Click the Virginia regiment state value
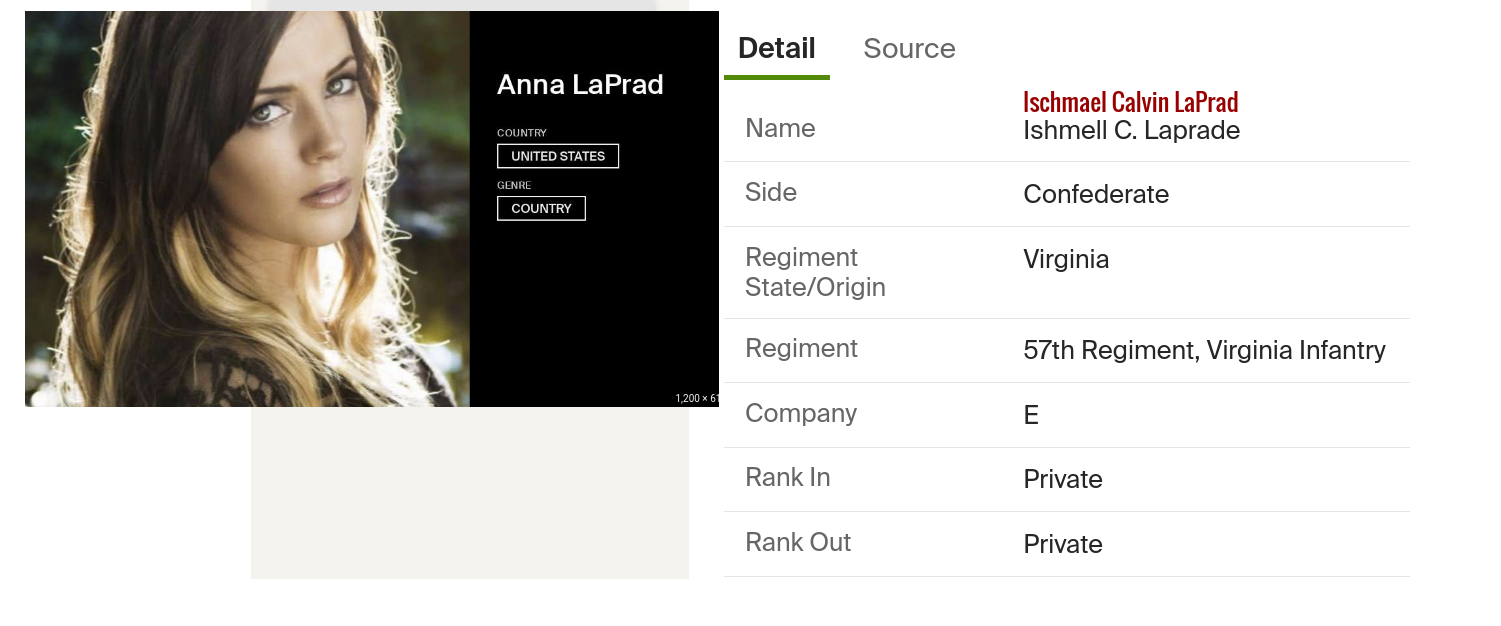Image resolution: width=1501 pixels, height=626 pixels. coord(1066,260)
